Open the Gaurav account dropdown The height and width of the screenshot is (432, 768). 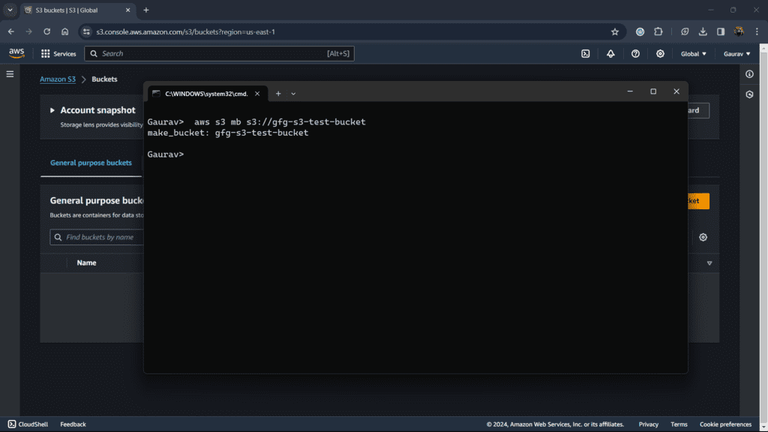737,54
